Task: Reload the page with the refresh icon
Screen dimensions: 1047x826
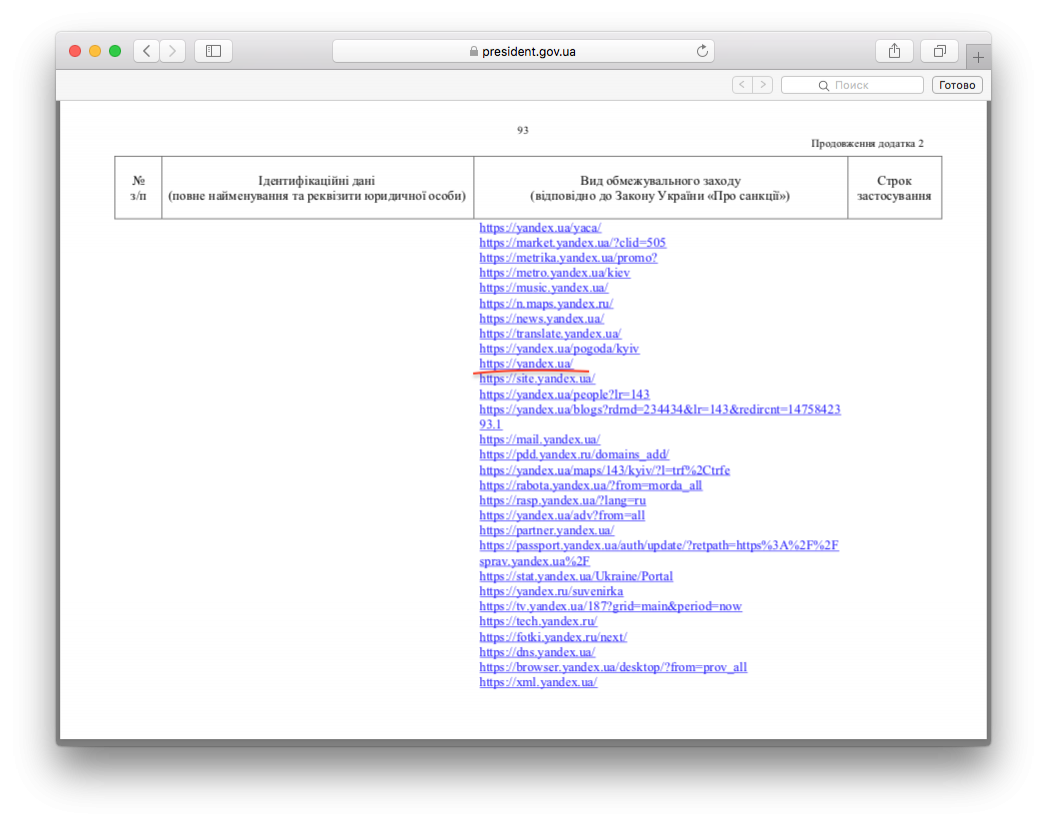Action: pyautogui.click(x=702, y=51)
